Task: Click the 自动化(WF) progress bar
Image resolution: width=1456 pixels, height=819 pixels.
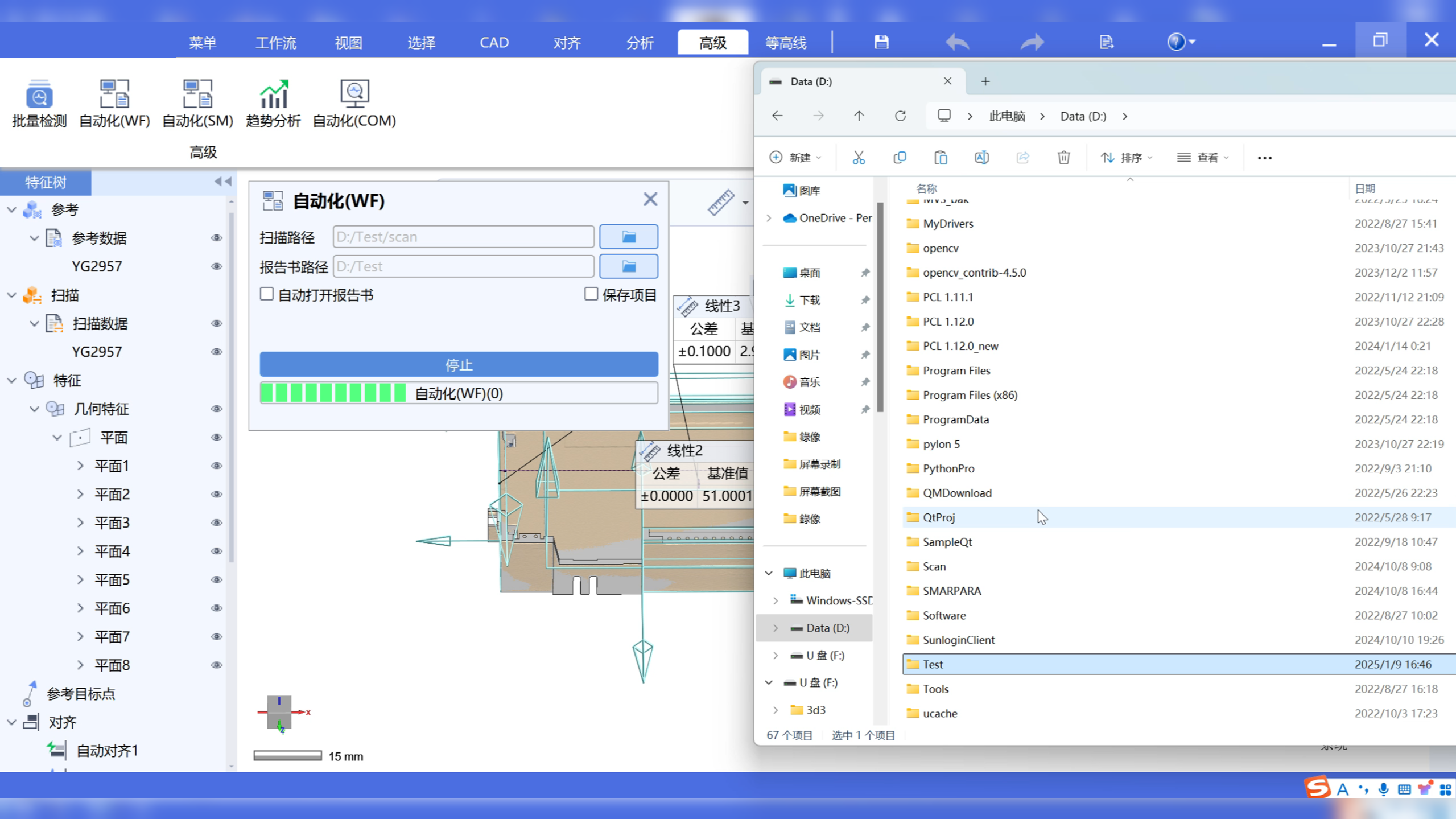Action: pyautogui.click(x=459, y=393)
